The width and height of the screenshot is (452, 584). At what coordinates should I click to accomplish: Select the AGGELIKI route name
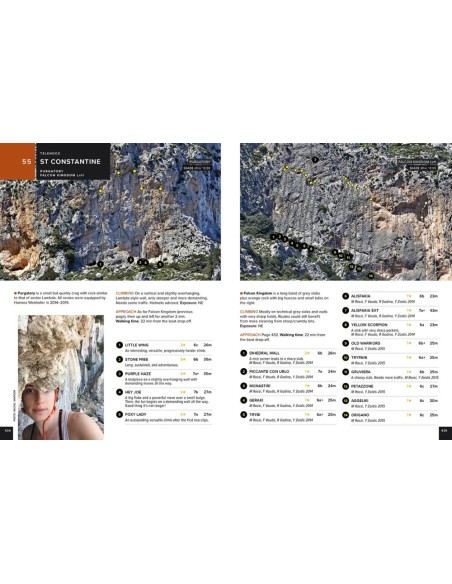[x=360, y=401]
